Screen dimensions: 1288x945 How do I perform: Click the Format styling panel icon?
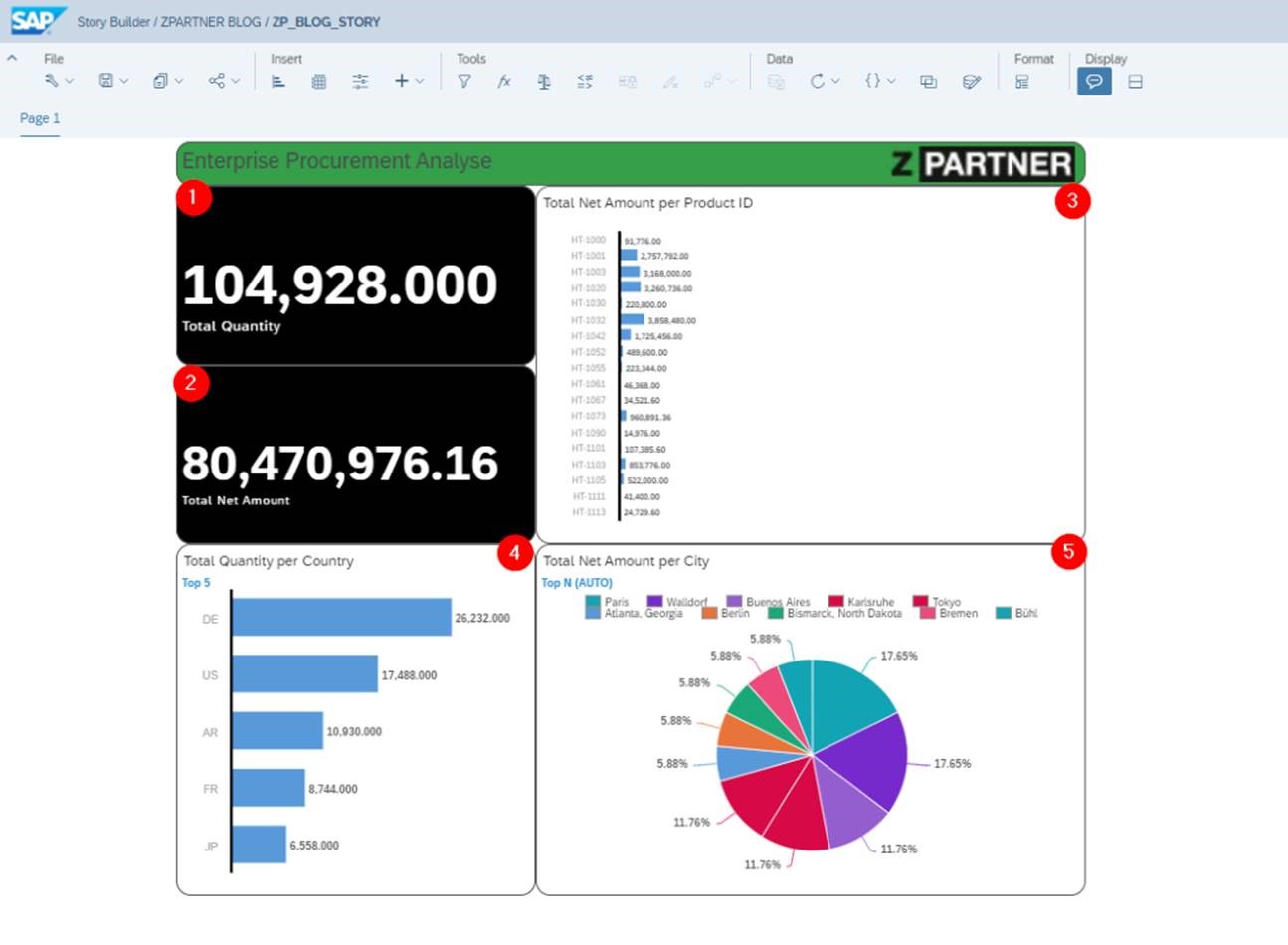point(1022,82)
